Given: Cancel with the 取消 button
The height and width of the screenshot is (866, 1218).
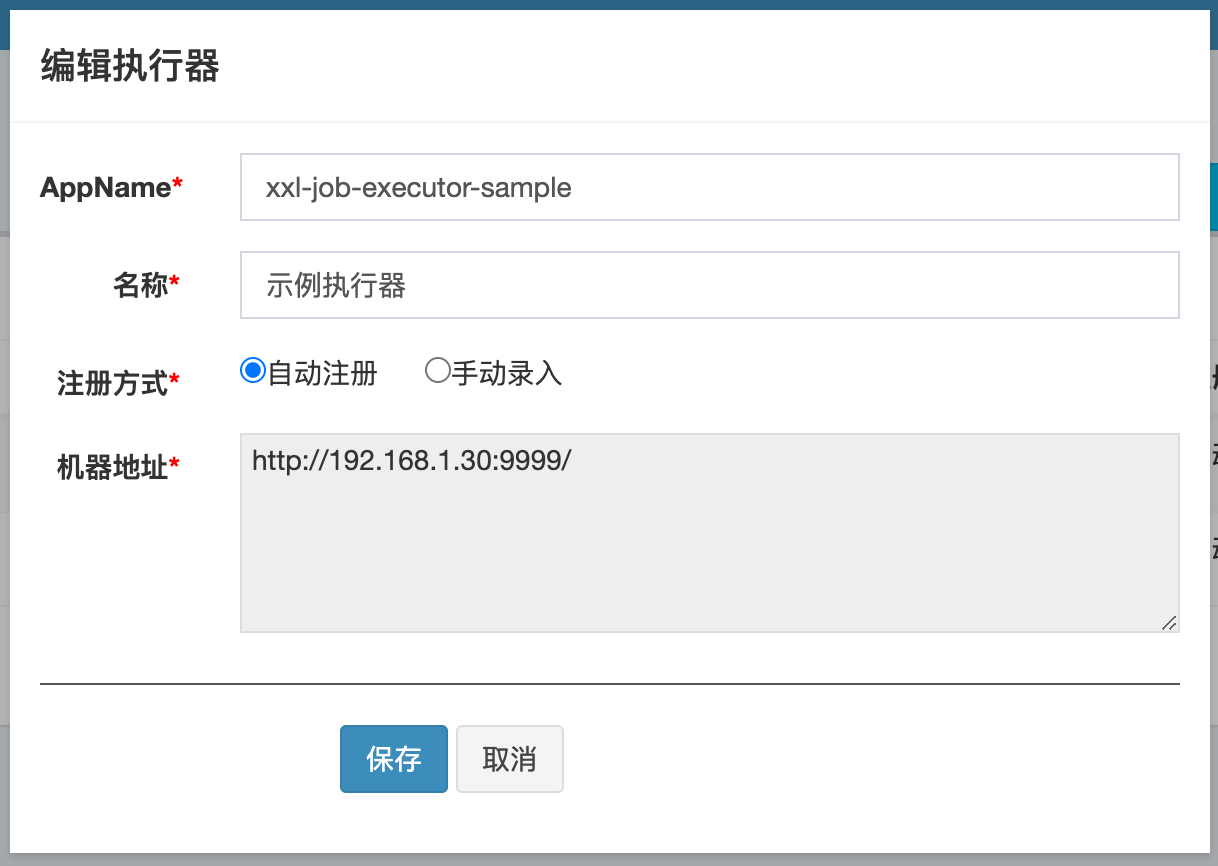Looking at the screenshot, I should tap(509, 759).
